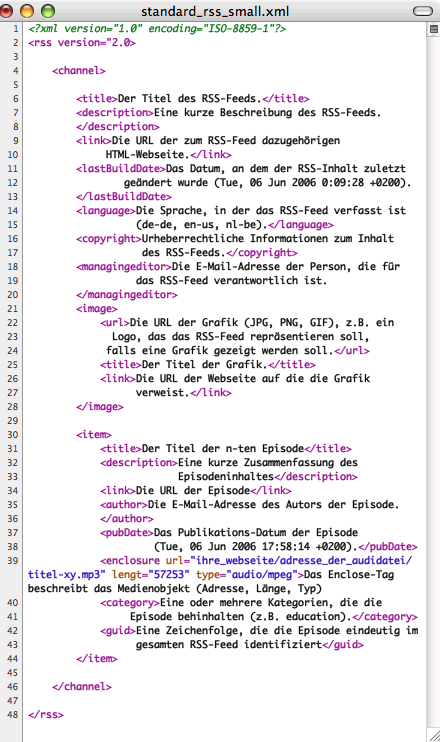Click 'Der Titel der Grafik.' text
The height and width of the screenshot is (742, 440).
[204, 364]
